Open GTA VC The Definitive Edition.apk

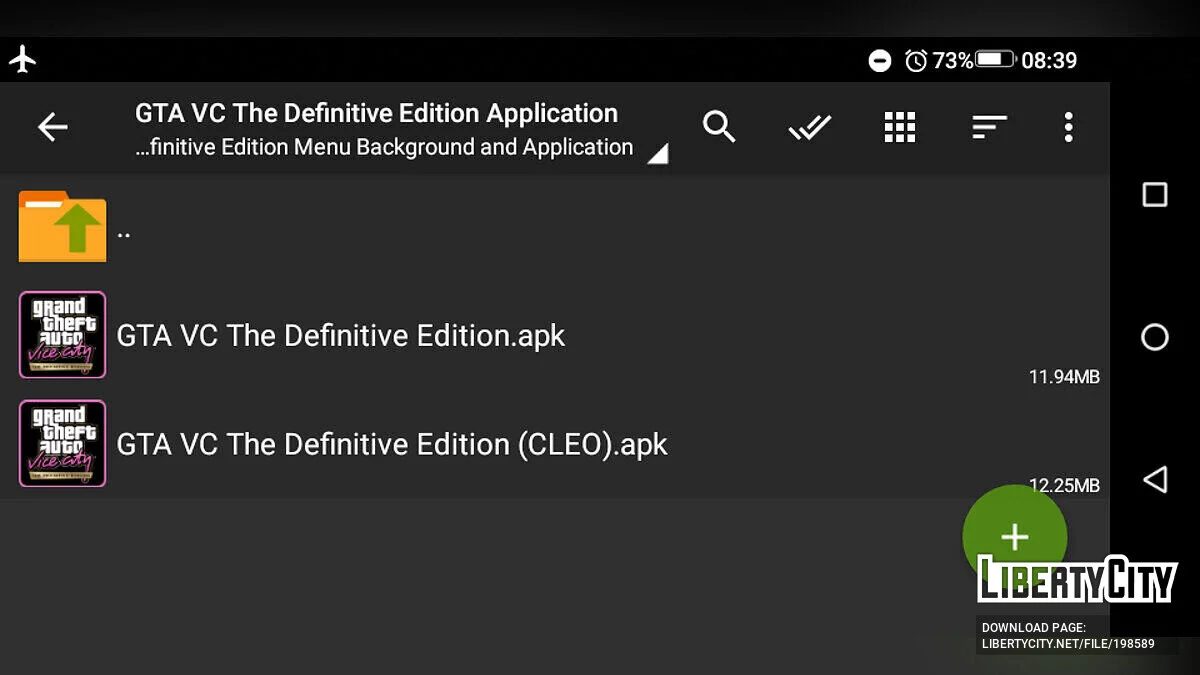coord(341,335)
